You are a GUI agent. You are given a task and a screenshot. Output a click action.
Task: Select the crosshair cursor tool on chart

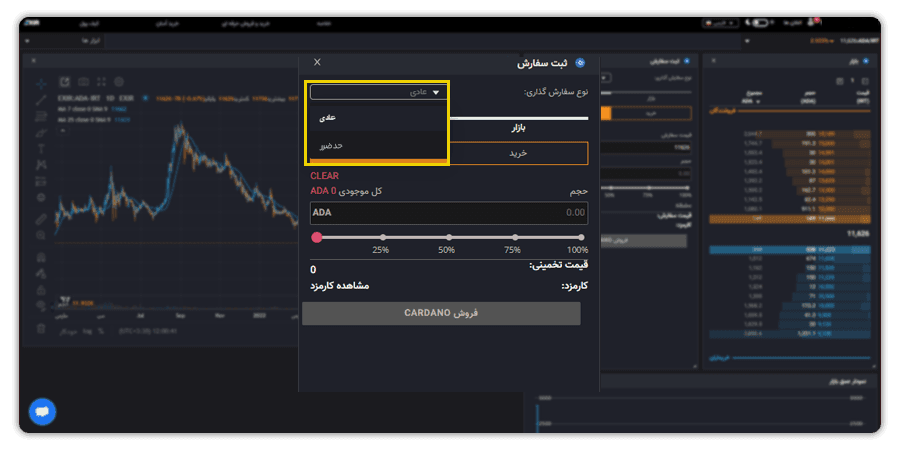(41, 84)
